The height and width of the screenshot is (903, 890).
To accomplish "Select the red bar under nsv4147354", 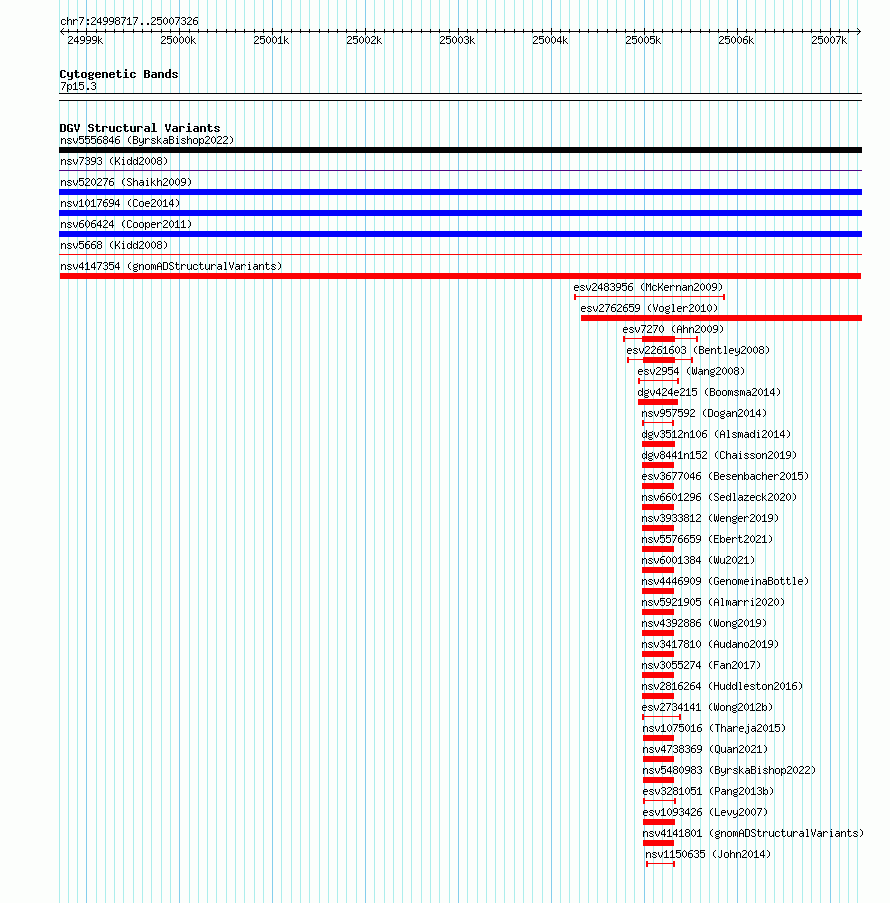I will click(460, 276).
